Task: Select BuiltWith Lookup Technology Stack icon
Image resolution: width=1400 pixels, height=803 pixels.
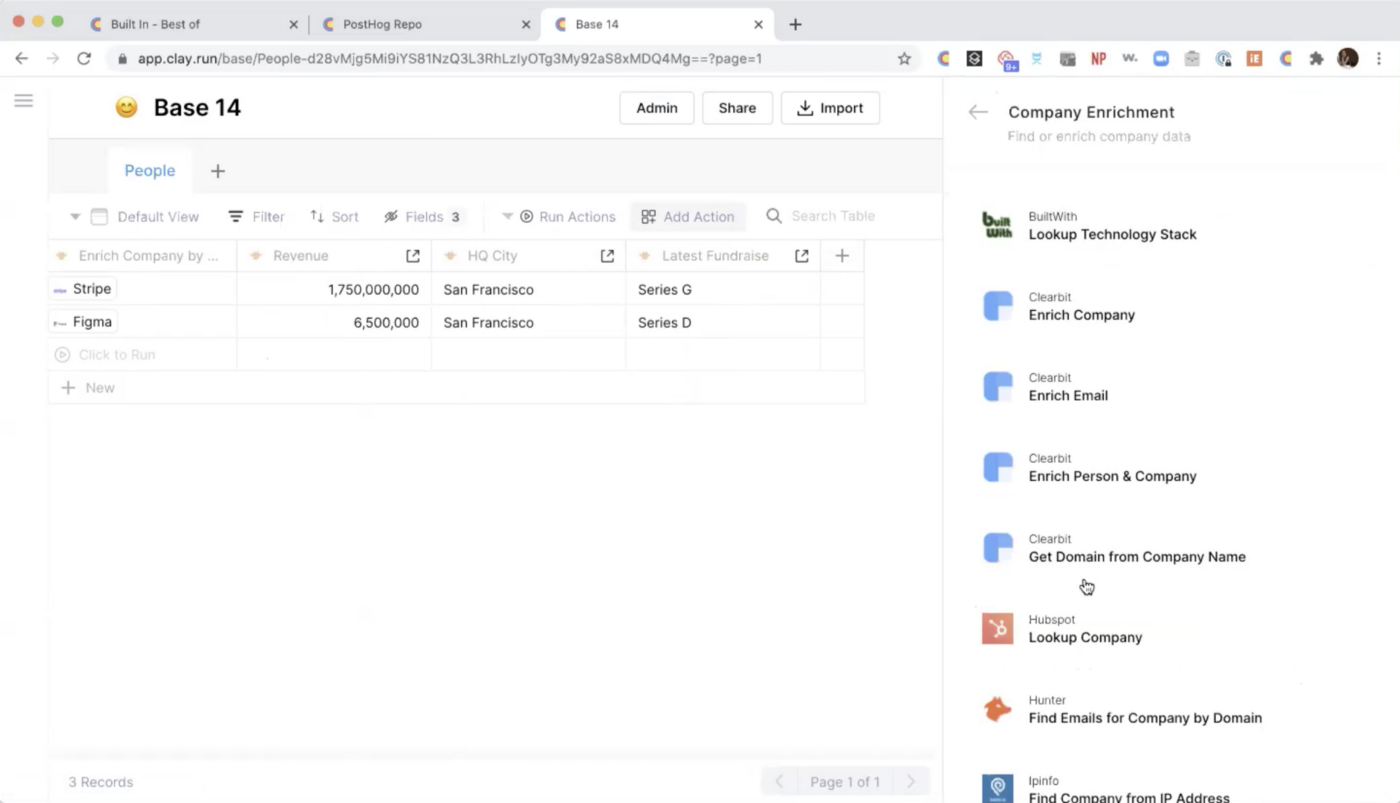Action: pos(997,225)
